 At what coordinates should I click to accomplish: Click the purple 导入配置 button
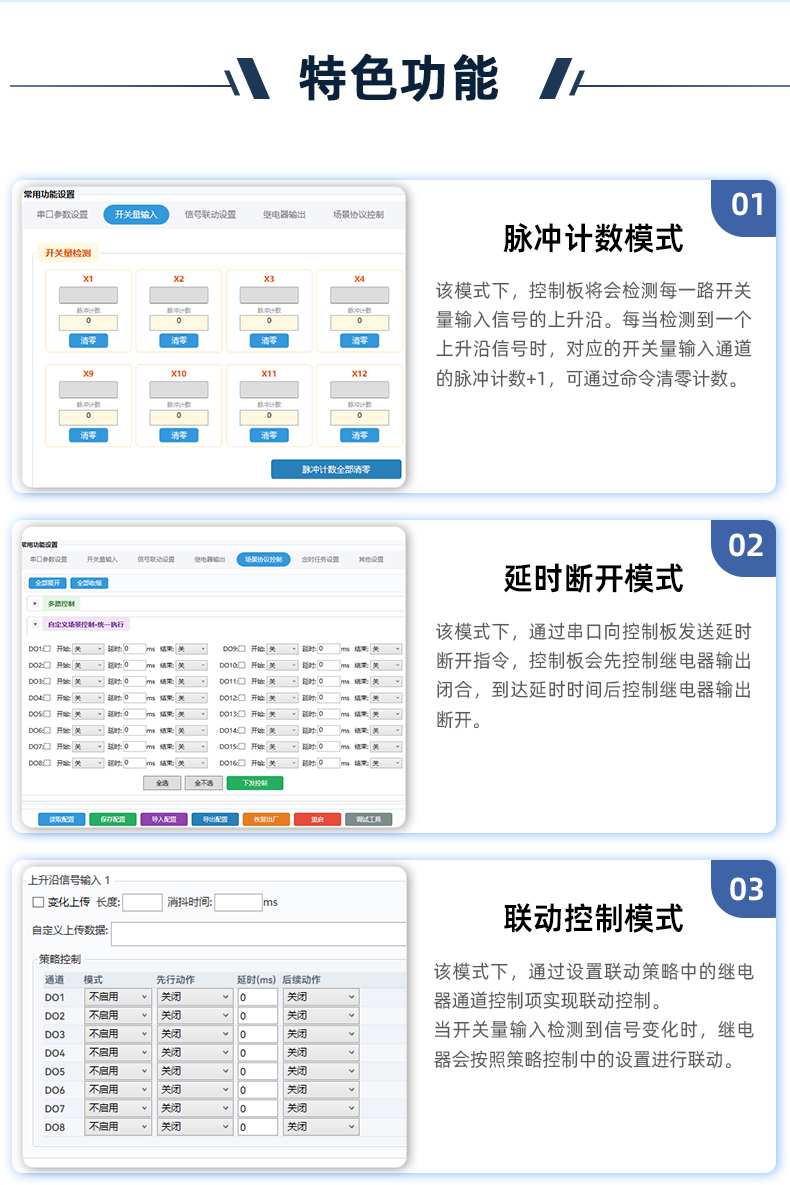point(164,819)
